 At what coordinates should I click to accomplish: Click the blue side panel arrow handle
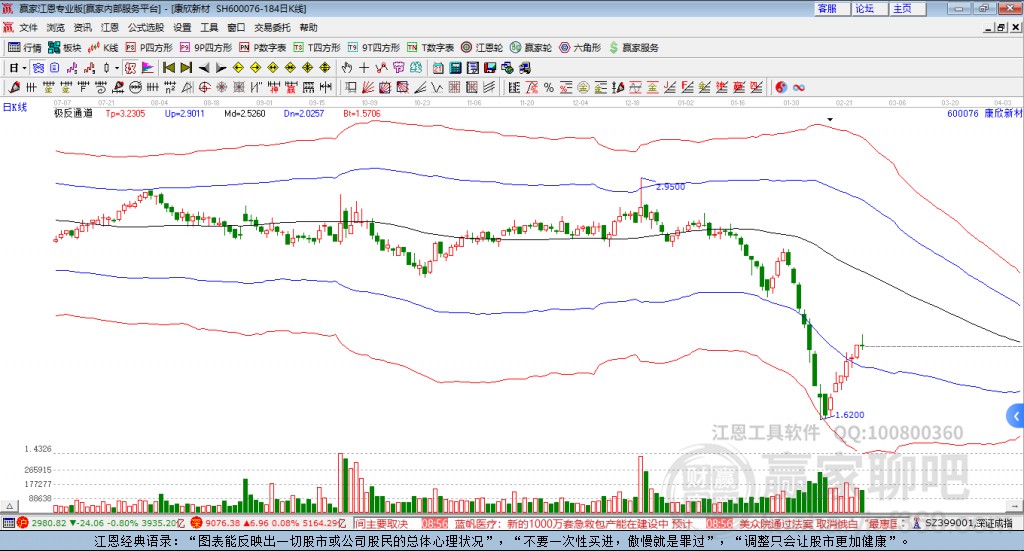(x=1016, y=416)
